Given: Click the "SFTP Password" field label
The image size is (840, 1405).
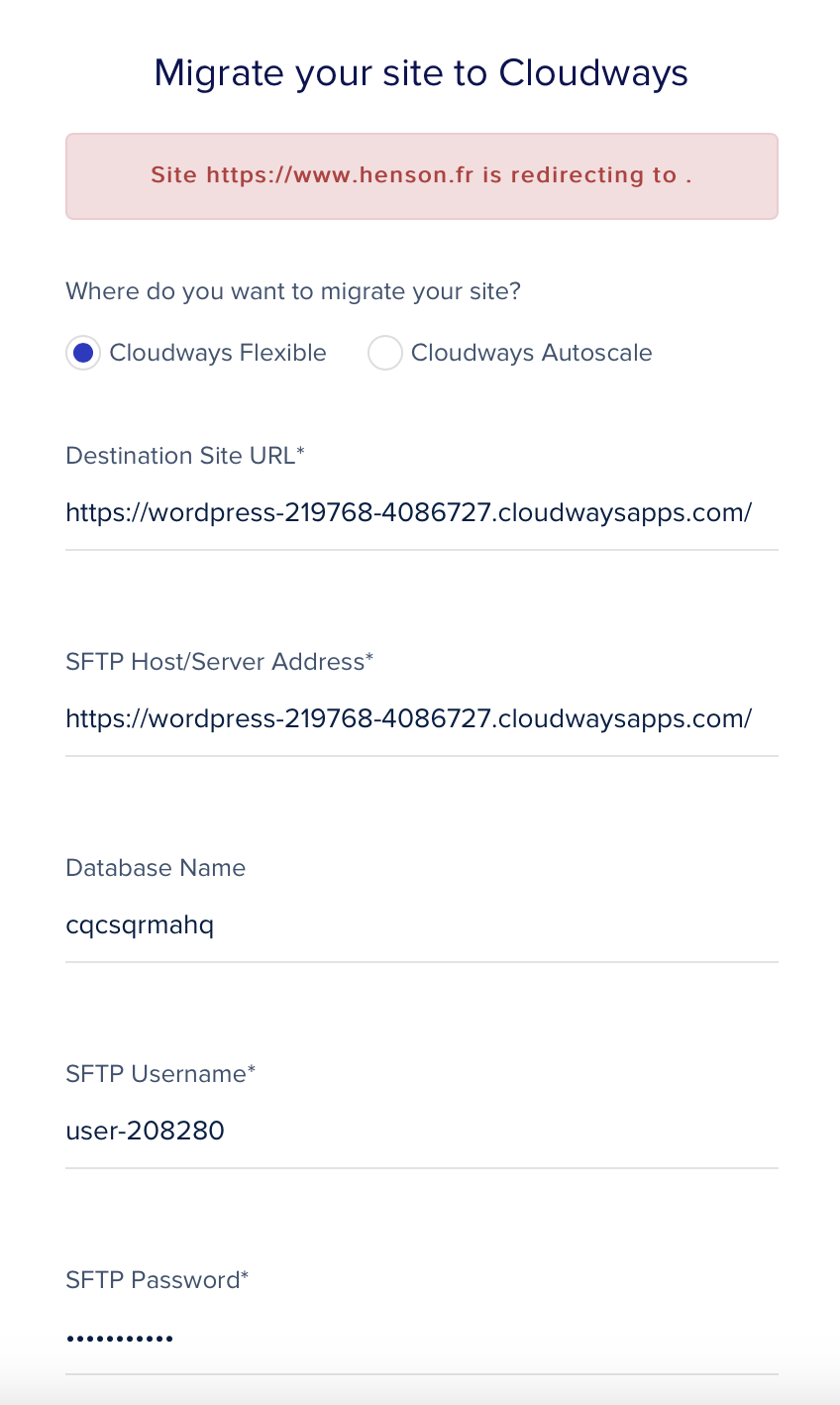Looking at the screenshot, I should pos(153,1280).
